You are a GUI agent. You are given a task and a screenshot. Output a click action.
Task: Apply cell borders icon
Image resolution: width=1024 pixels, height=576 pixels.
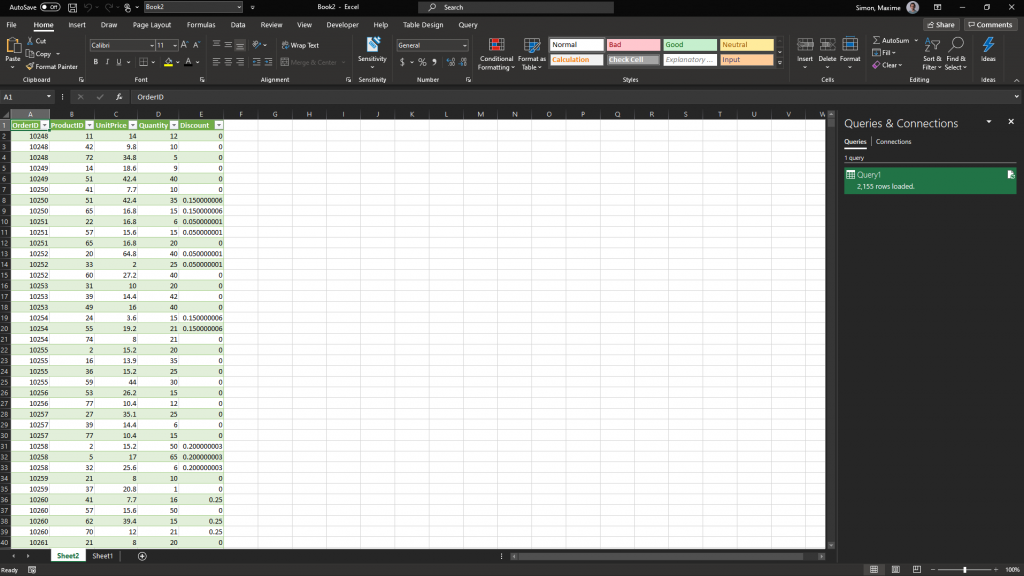point(144,62)
